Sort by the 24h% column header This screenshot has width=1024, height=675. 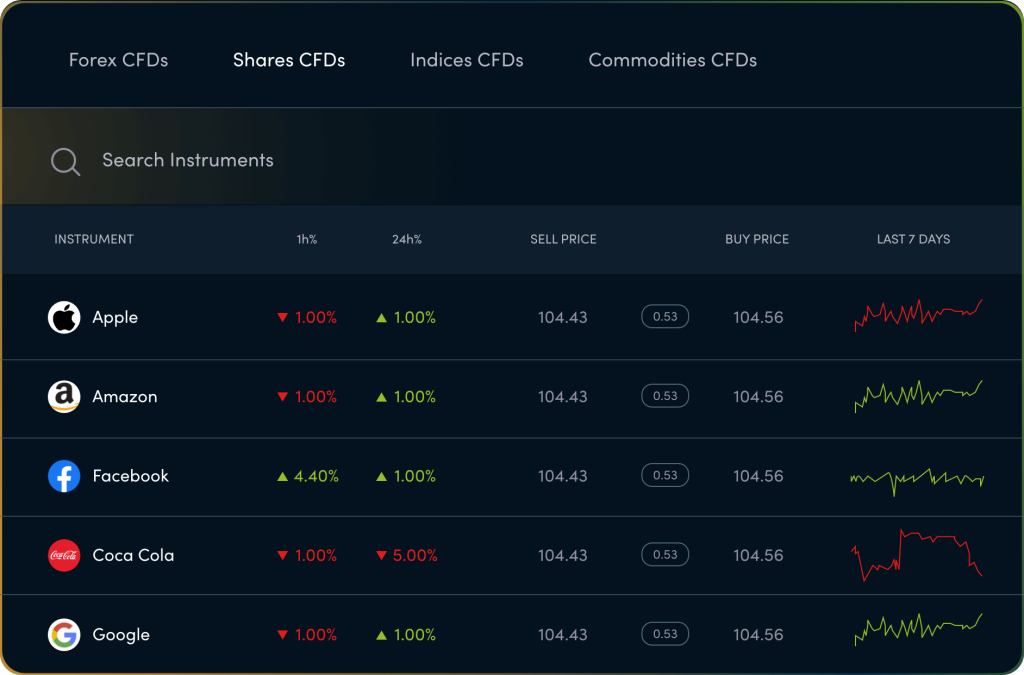click(407, 239)
